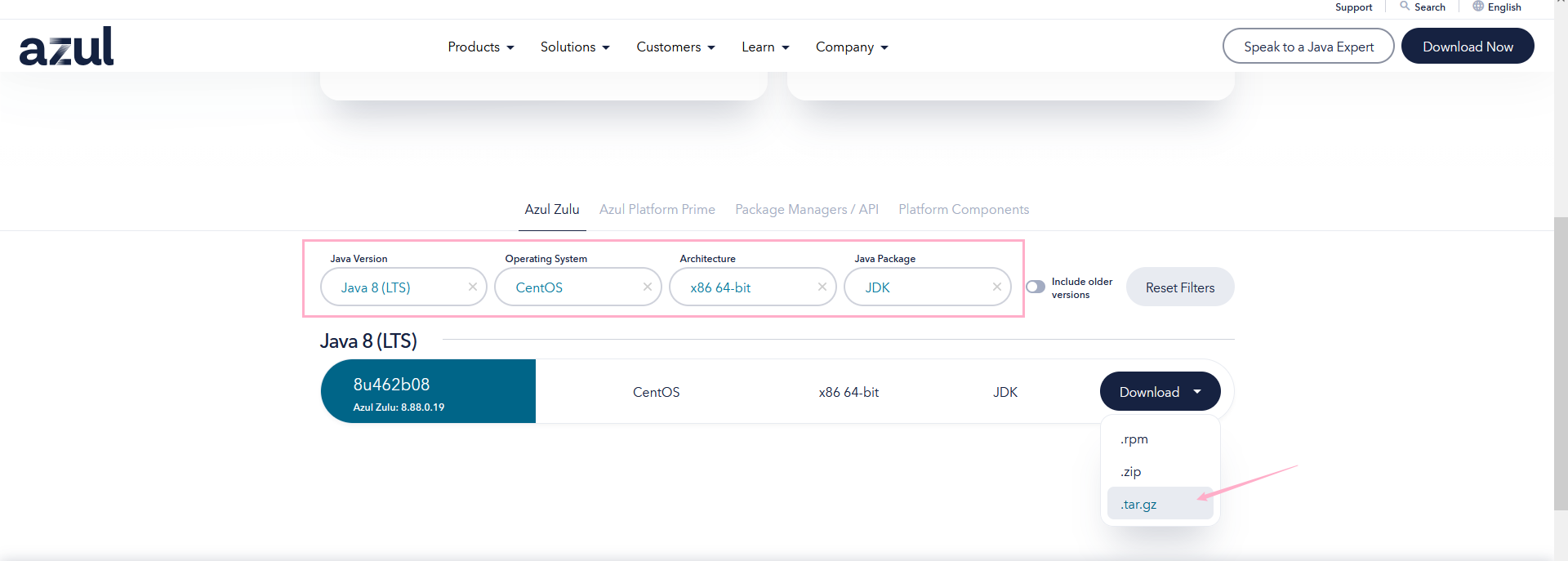
Task: Open the Company menu
Action: tap(852, 47)
